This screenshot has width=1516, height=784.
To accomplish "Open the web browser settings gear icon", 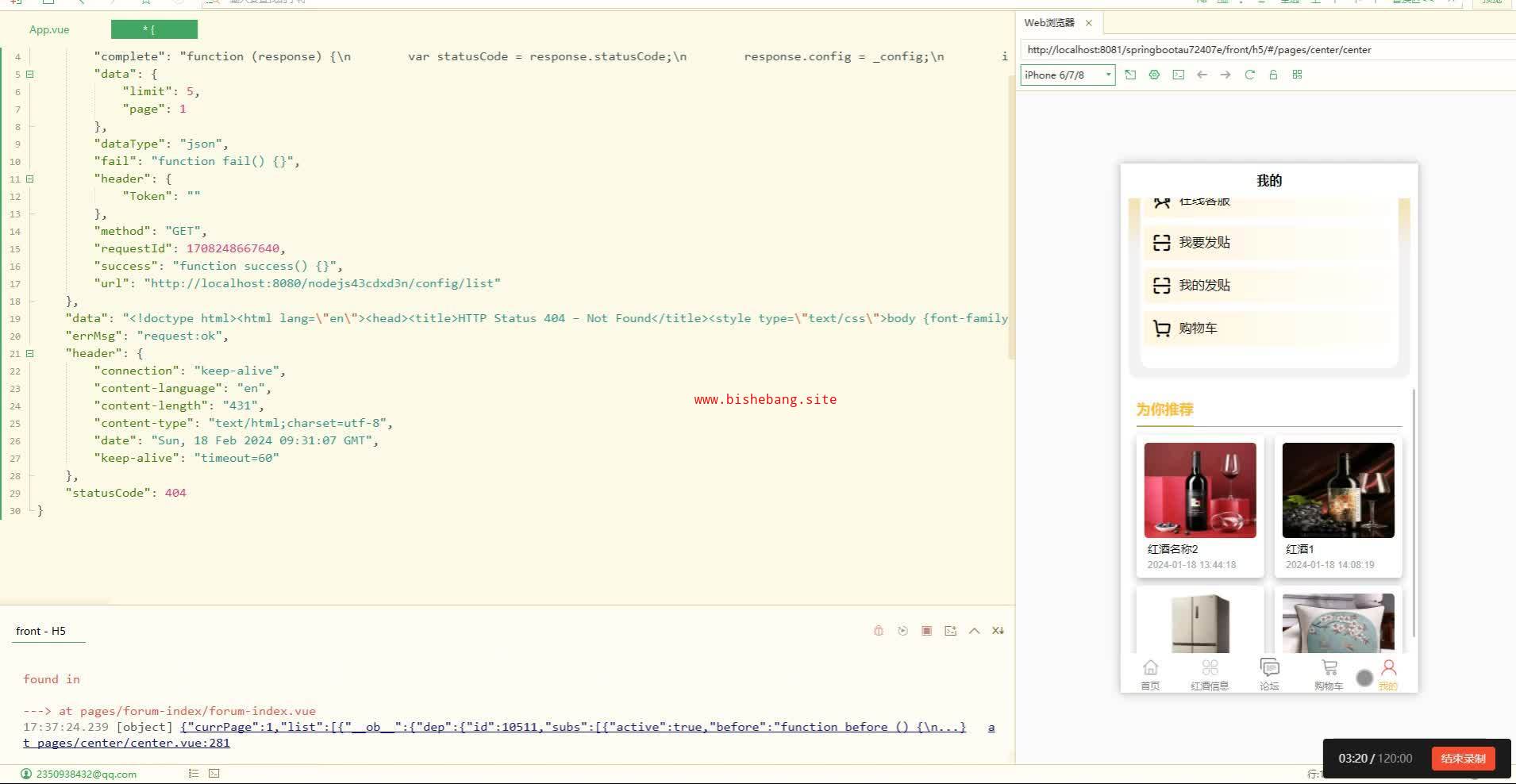I will 1154,75.
